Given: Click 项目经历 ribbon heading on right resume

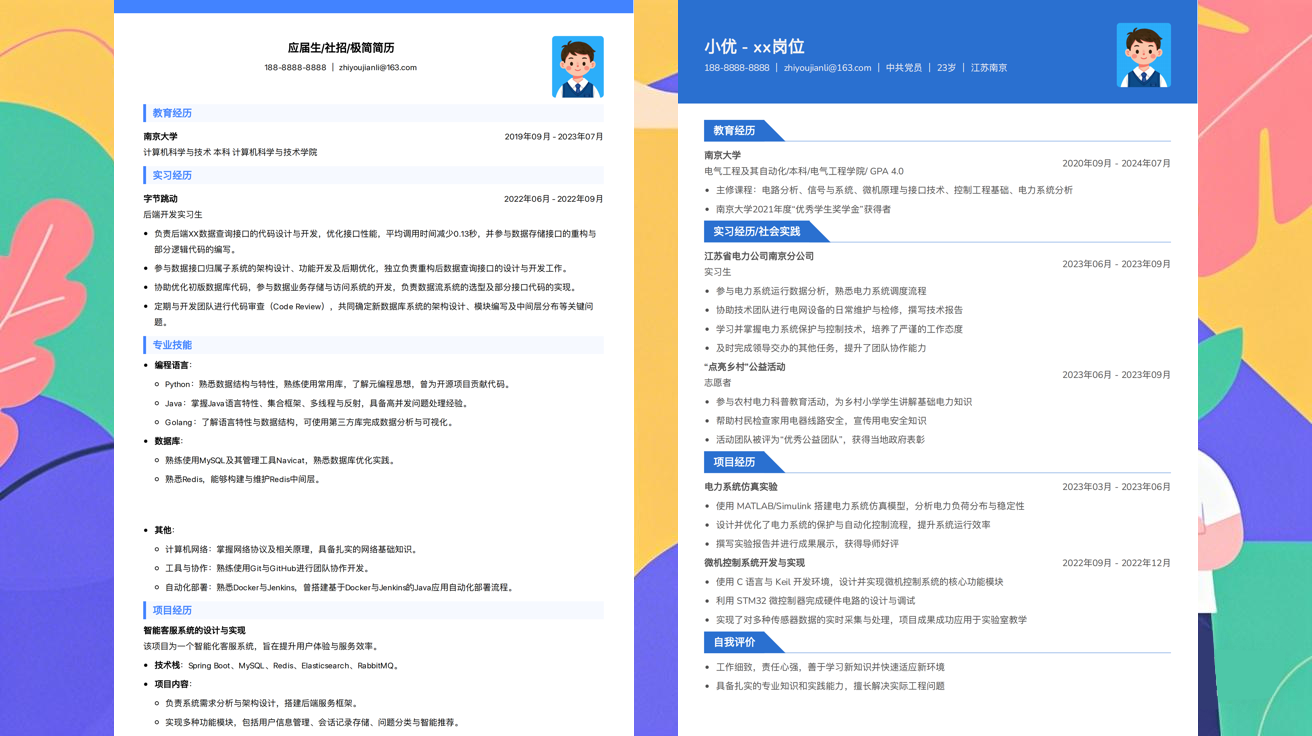Looking at the screenshot, I should point(734,462).
